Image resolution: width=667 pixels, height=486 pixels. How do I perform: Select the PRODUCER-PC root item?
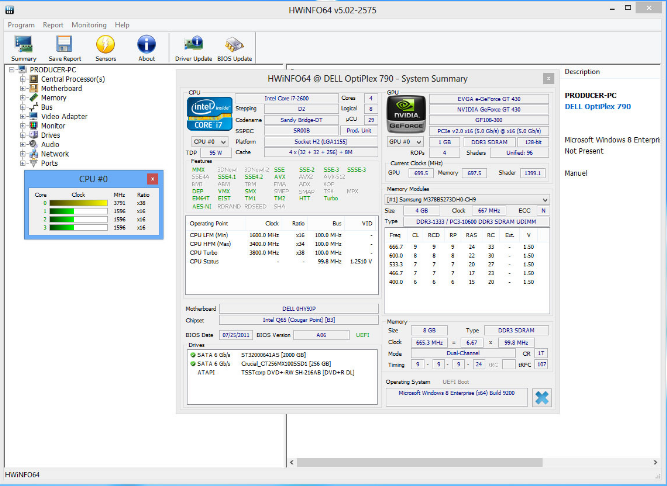(x=53, y=70)
